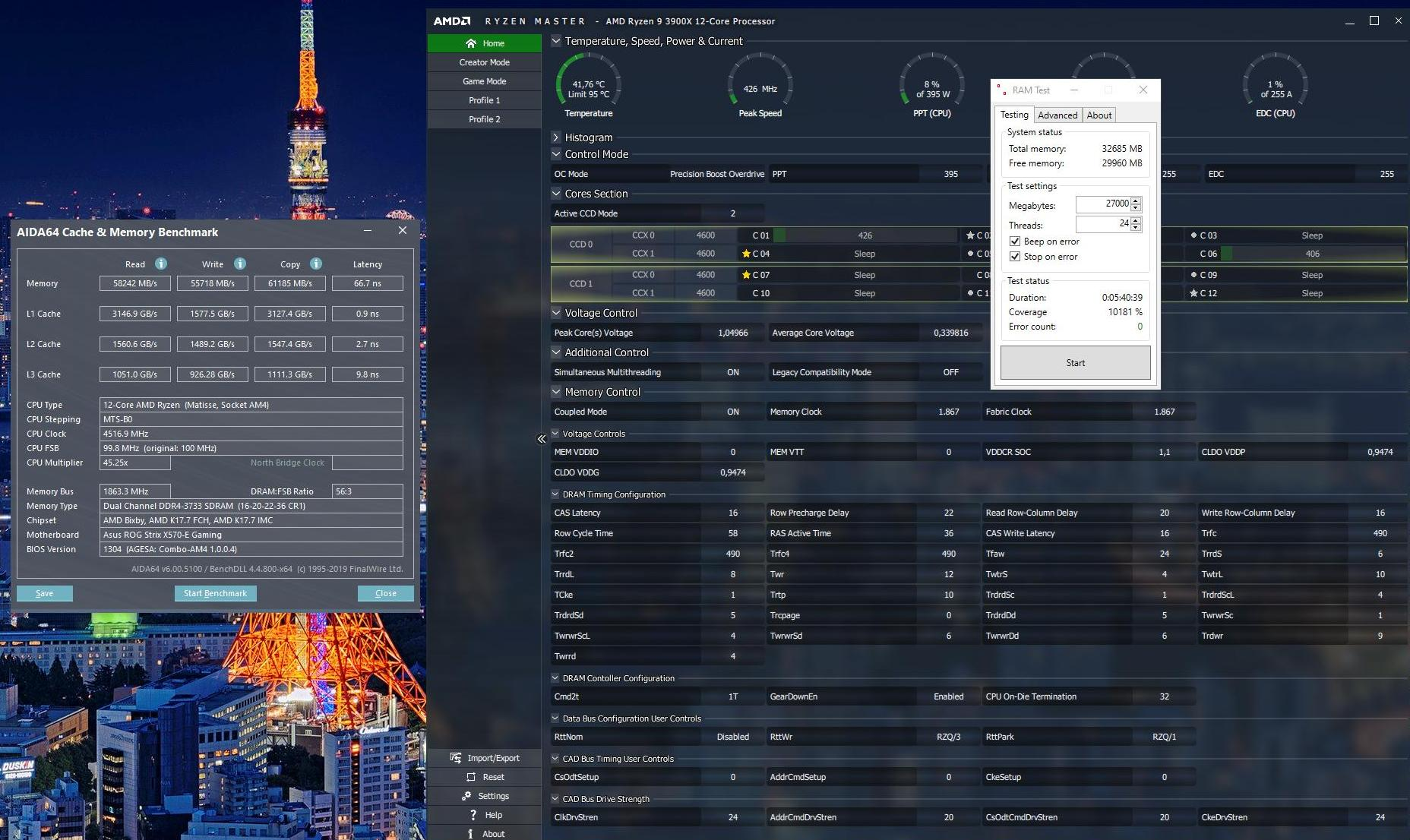Image resolution: width=1410 pixels, height=840 pixels.
Task: Toggle the Stop on error checkbox
Action: pyautogui.click(x=1014, y=257)
